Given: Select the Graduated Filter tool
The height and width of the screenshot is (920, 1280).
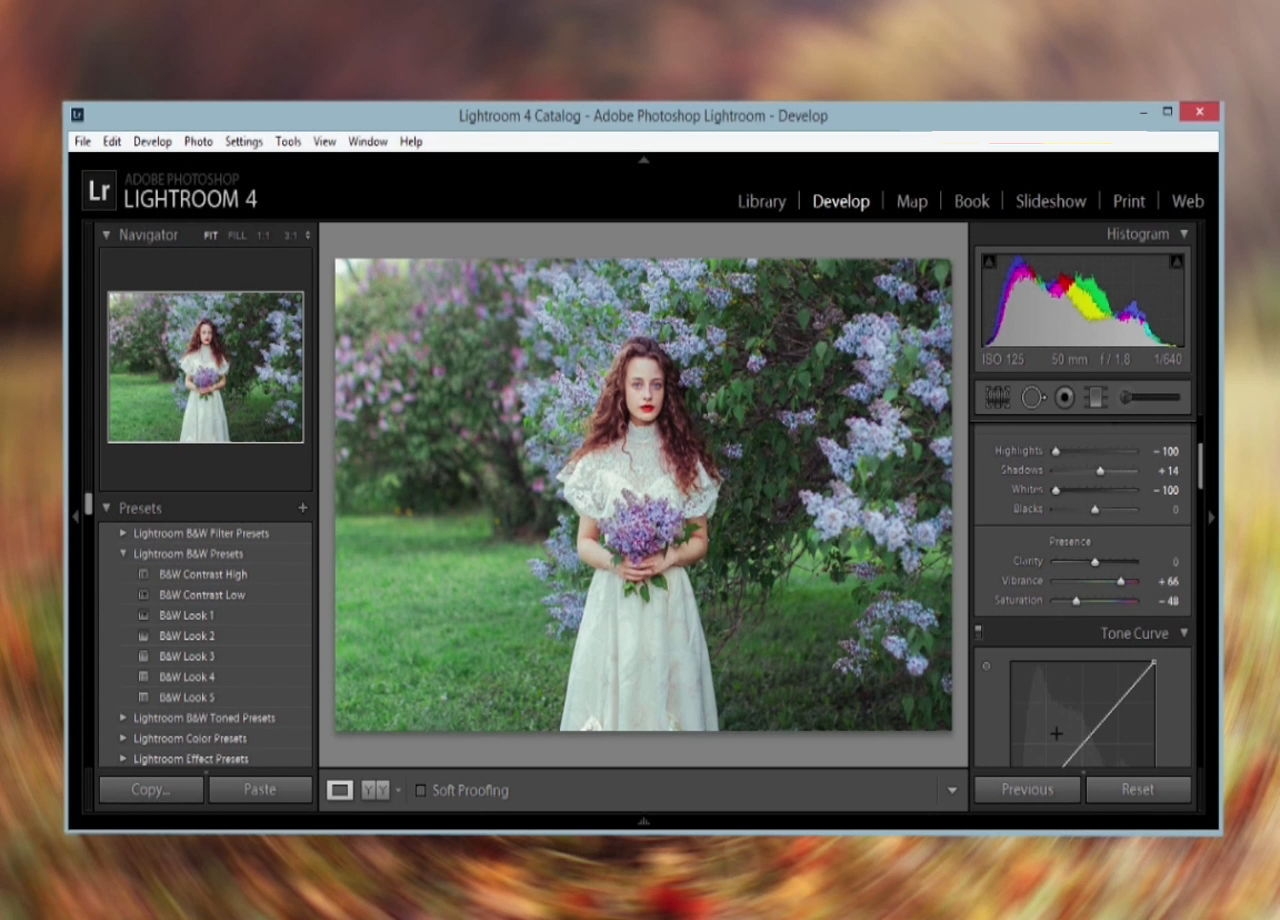Looking at the screenshot, I should pos(1096,397).
